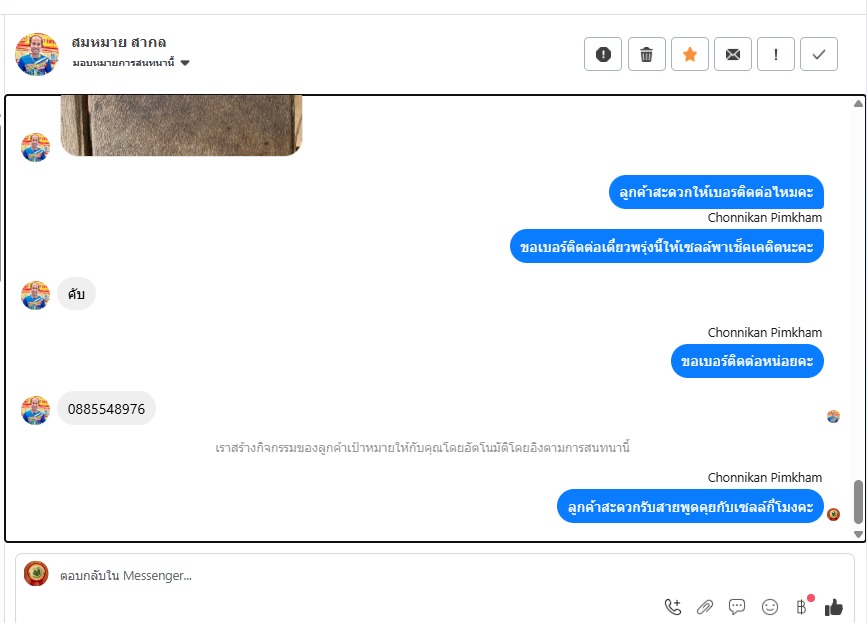867x623 pixels.
Task: Delete conversation with the trash icon
Action: click(646, 54)
